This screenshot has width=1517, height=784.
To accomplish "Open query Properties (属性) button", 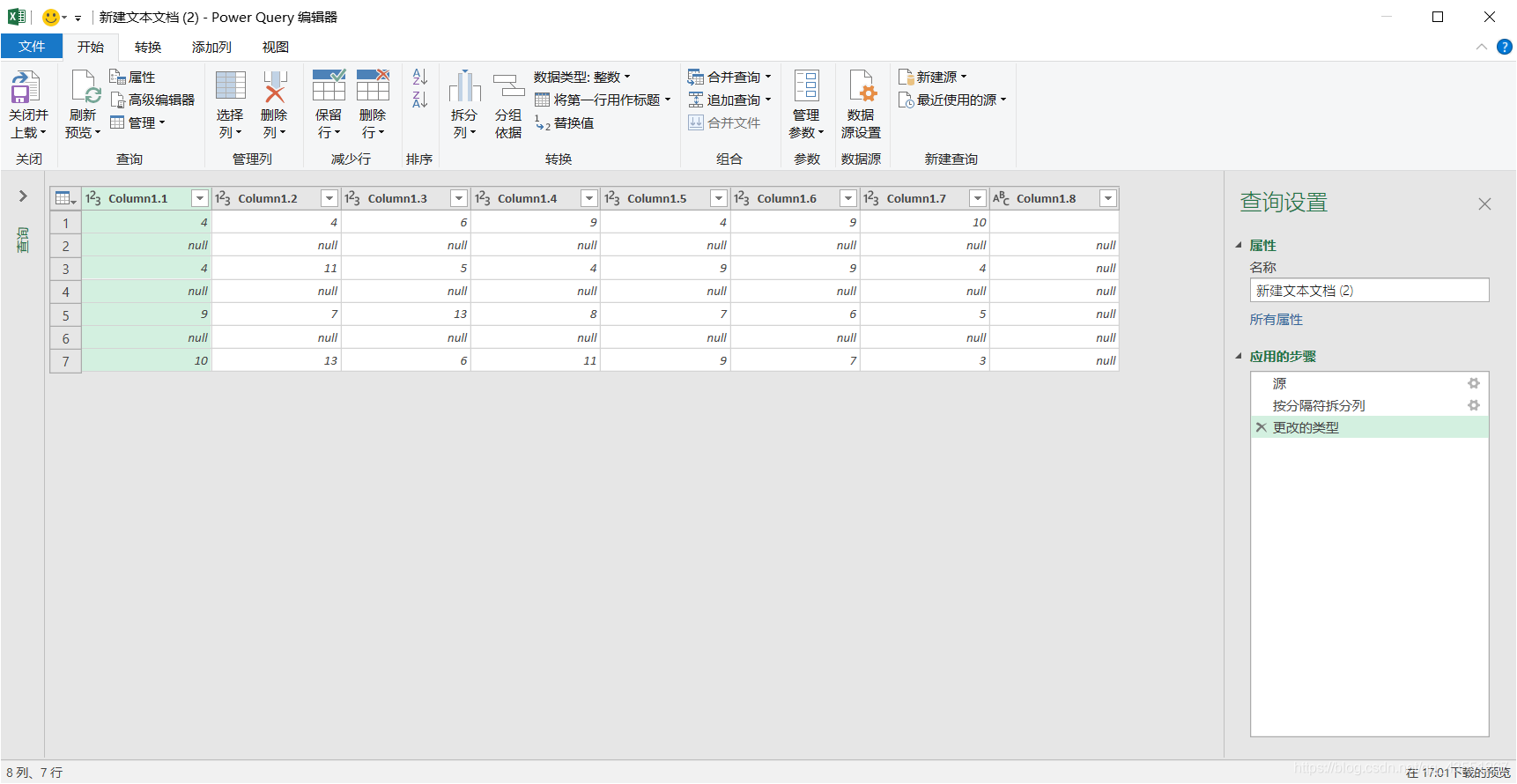I will click(132, 77).
